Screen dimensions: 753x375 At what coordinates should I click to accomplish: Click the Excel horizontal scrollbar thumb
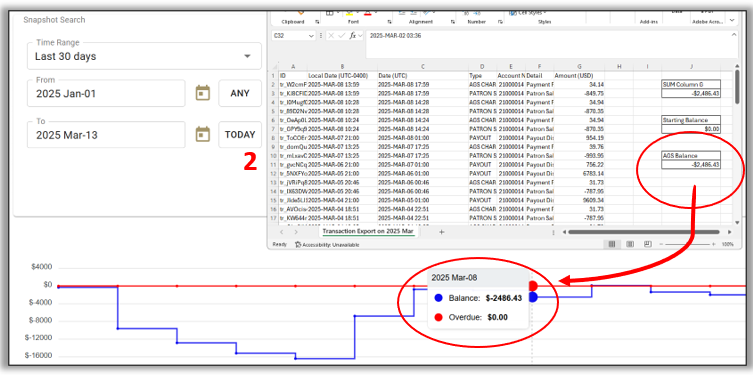pos(644,232)
